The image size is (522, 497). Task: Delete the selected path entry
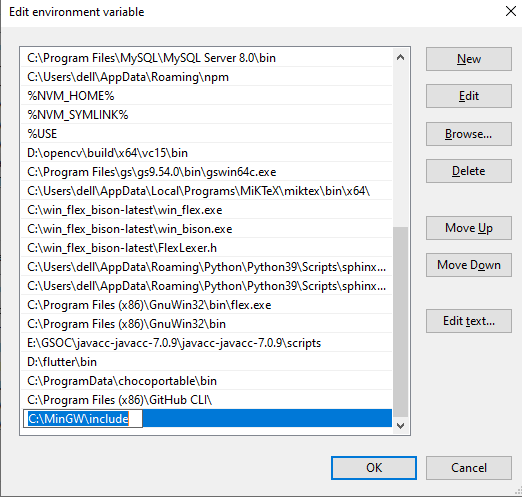pyautogui.click(x=469, y=171)
